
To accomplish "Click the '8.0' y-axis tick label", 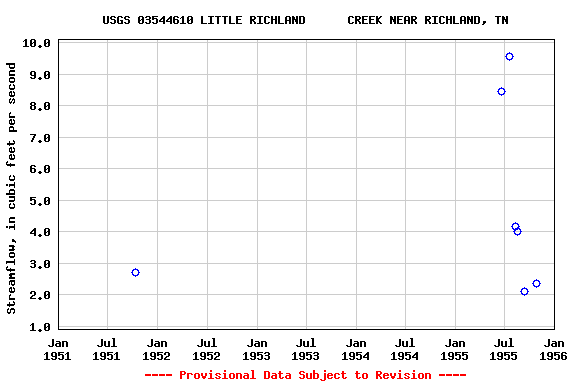I will 40,106.
